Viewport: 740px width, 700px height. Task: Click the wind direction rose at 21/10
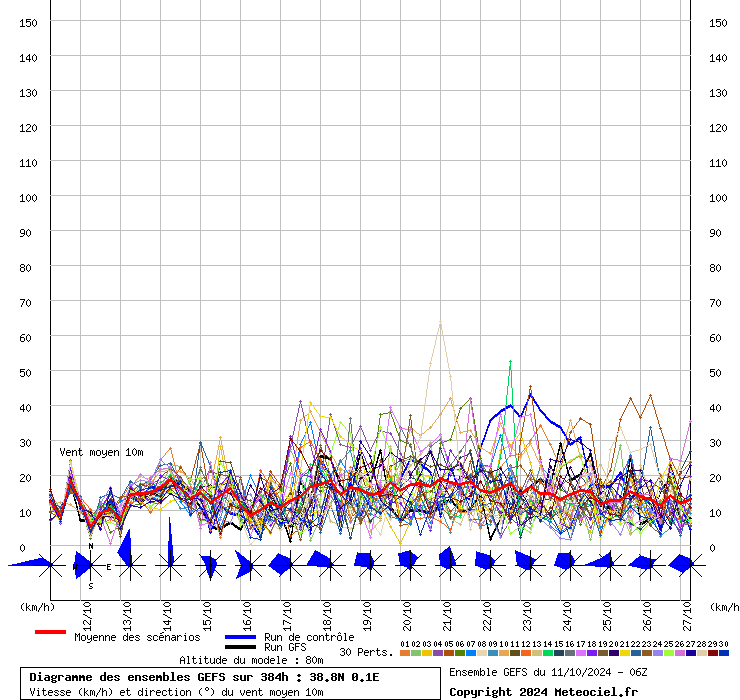point(446,562)
